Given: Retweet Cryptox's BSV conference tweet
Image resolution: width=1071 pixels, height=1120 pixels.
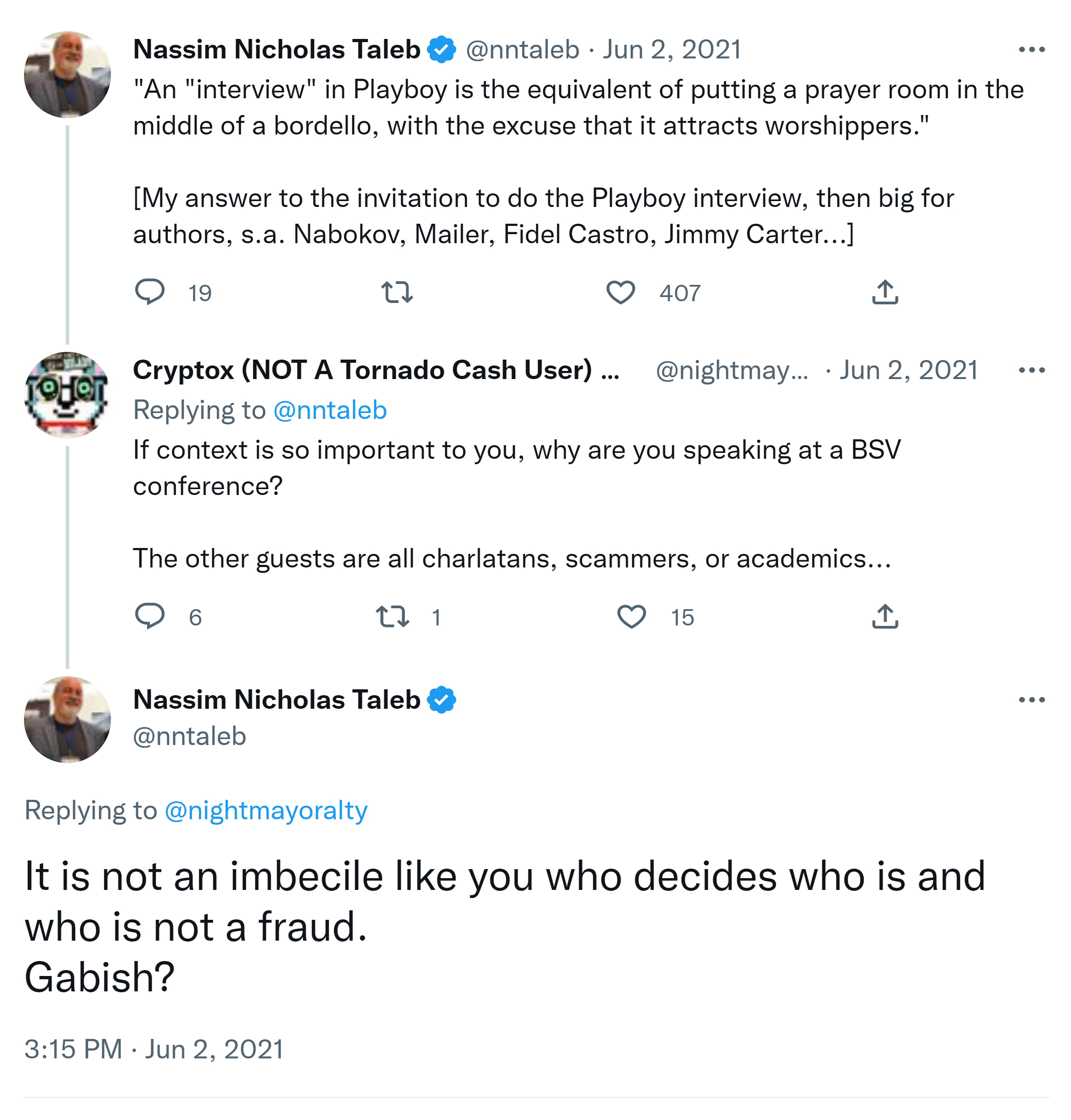Looking at the screenshot, I should tap(392, 616).
